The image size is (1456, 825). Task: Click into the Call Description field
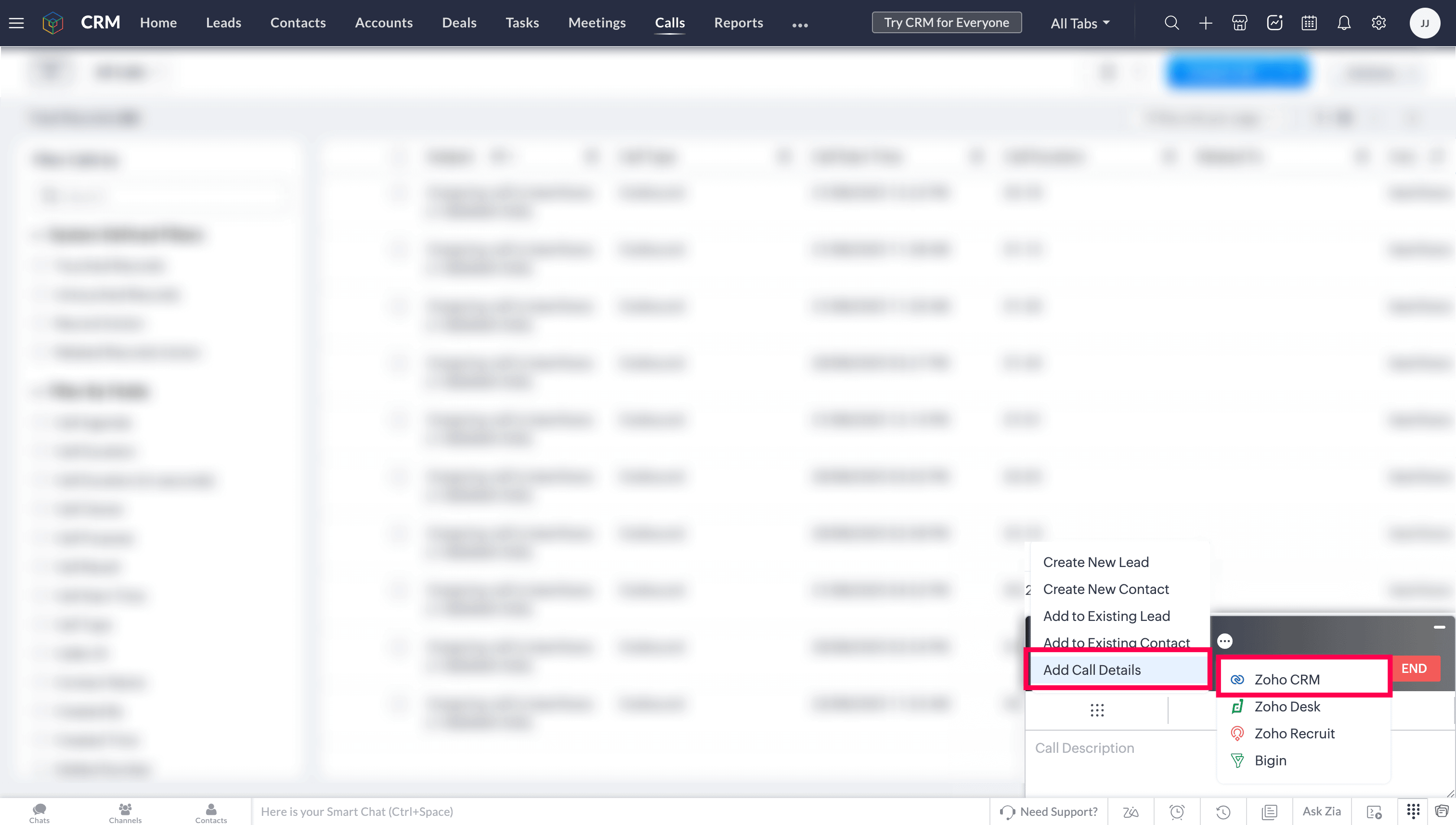pyautogui.click(x=1111, y=748)
